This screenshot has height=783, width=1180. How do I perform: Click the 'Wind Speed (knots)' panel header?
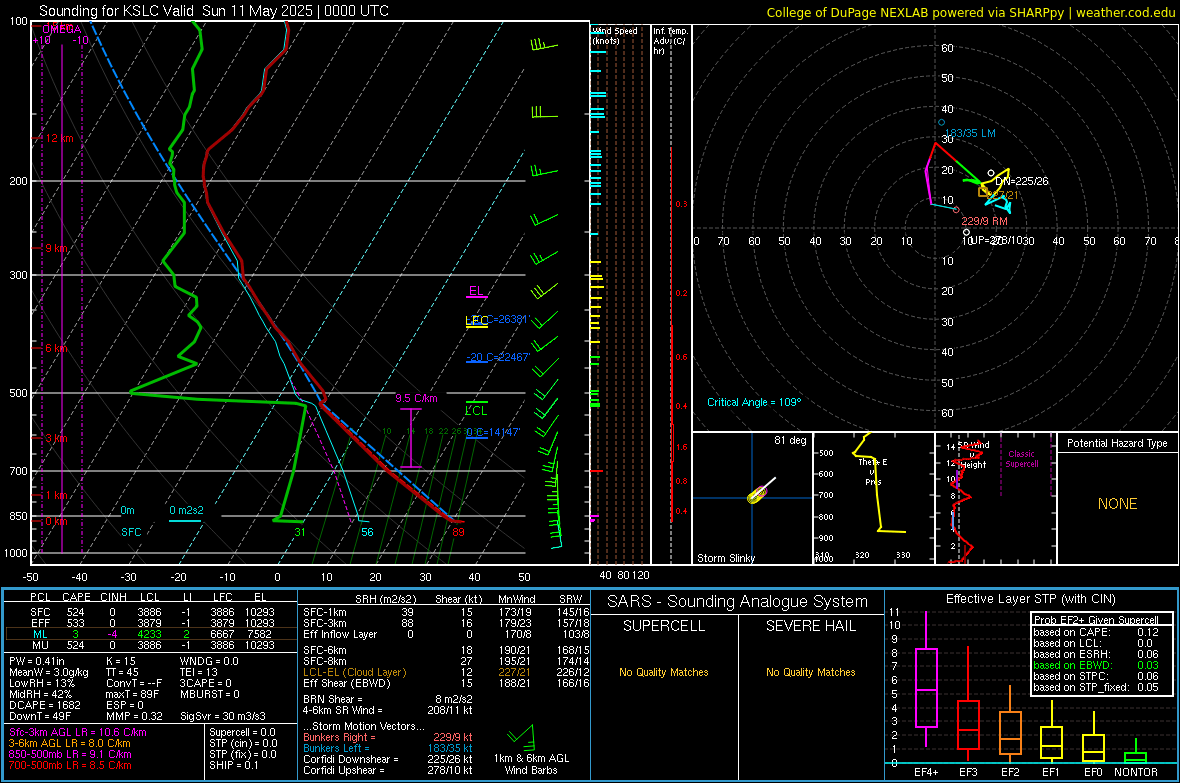614,35
